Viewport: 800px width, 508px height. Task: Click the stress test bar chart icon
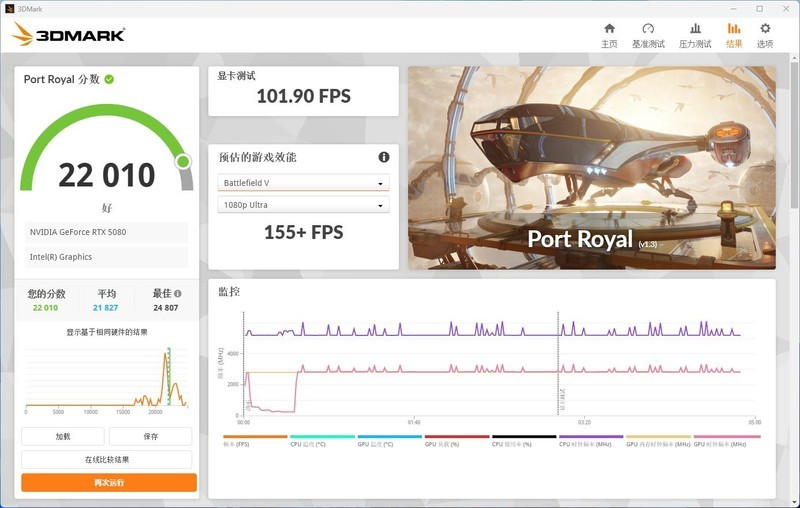tap(695, 29)
